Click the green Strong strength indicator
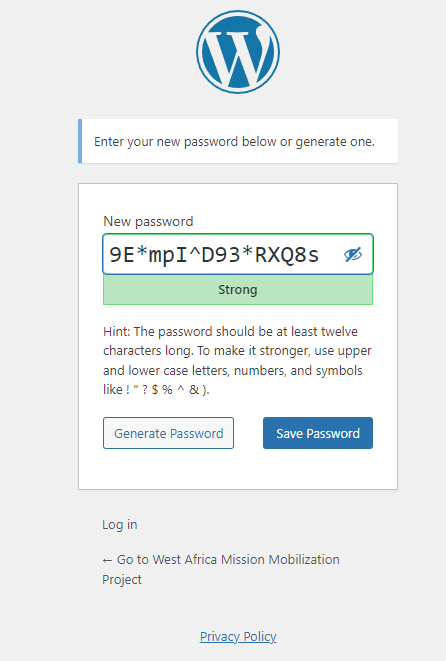This screenshot has width=446, height=661. click(238, 290)
